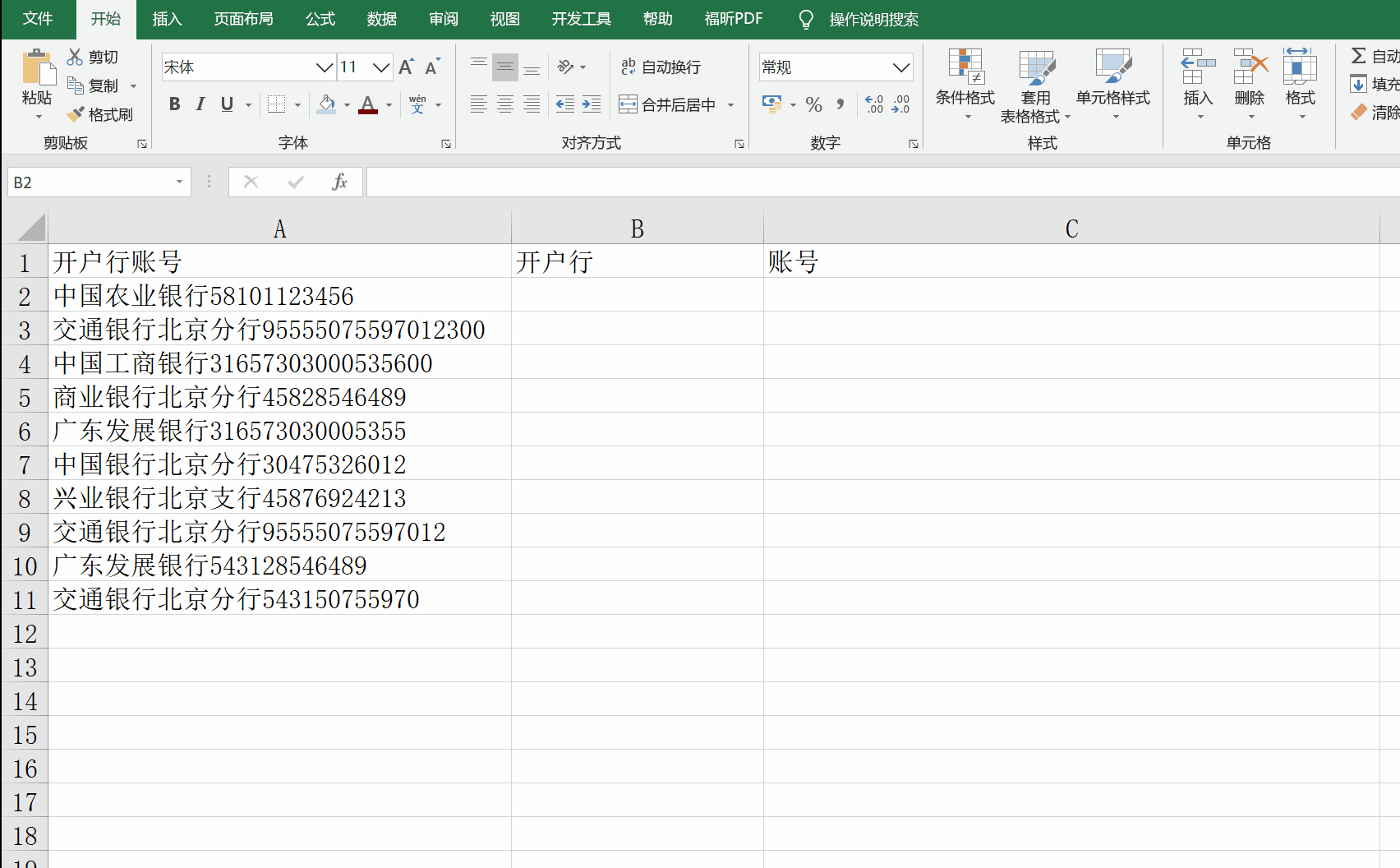Decrease font size with the smaller A
The height and width of the screenshot is (868, 1400).
[x=432, y=67]
